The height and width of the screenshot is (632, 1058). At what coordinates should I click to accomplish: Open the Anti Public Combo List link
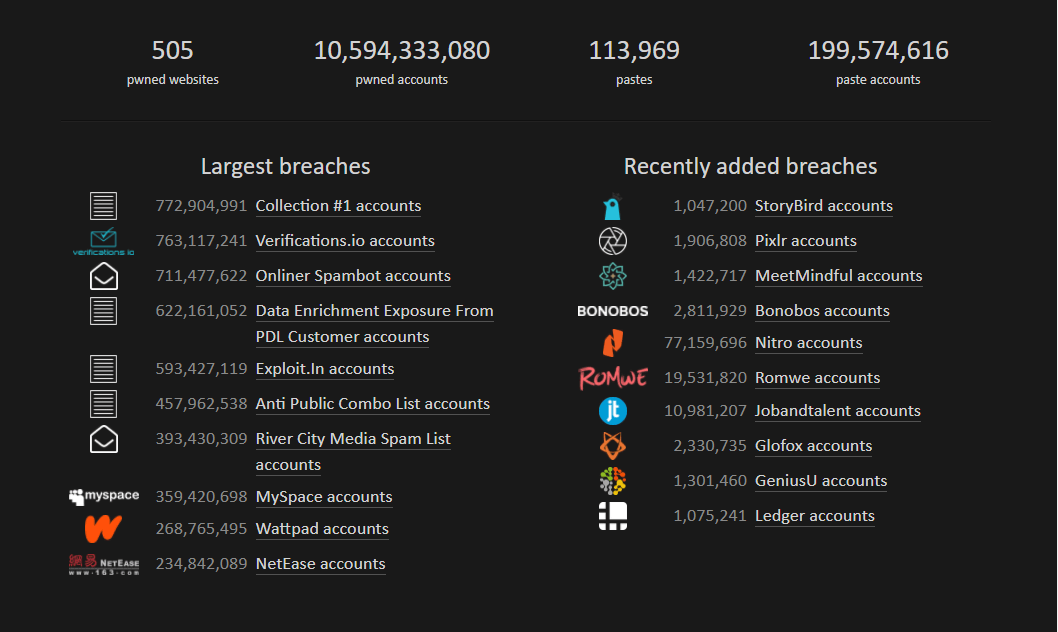(373, 404)
